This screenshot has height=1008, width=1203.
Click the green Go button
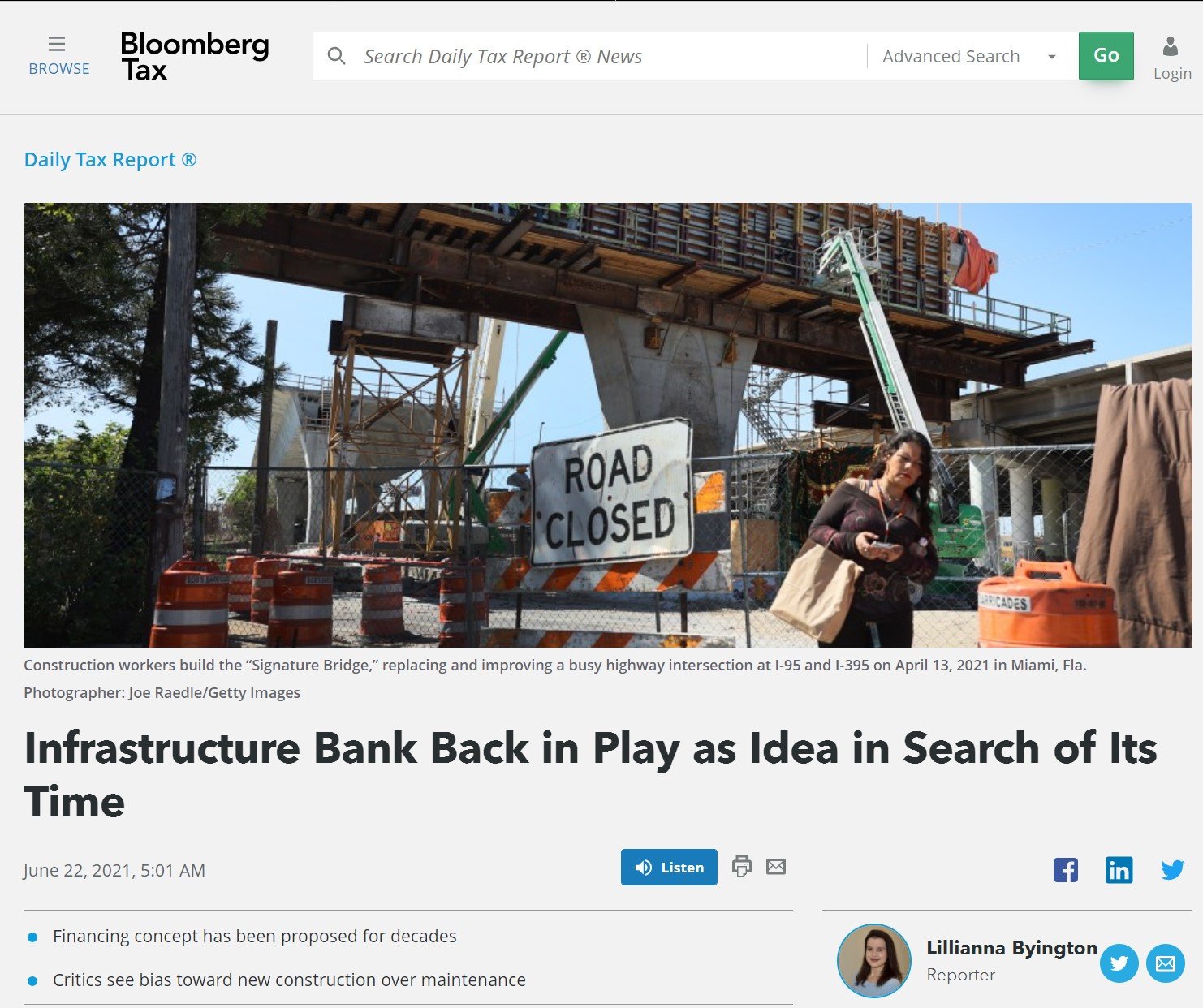point(1106,55)
